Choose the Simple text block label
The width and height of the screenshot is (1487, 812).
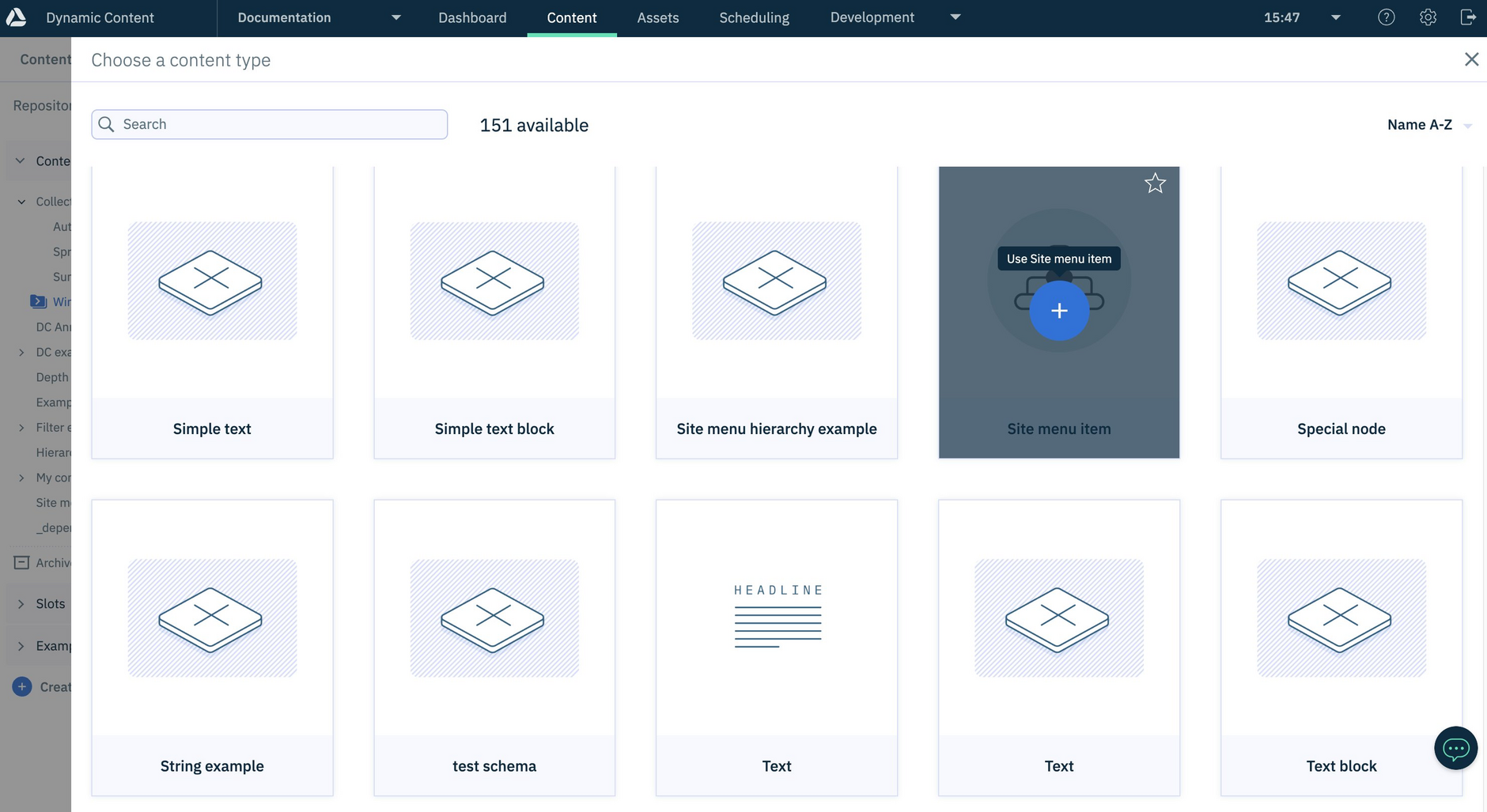[494, 429]
